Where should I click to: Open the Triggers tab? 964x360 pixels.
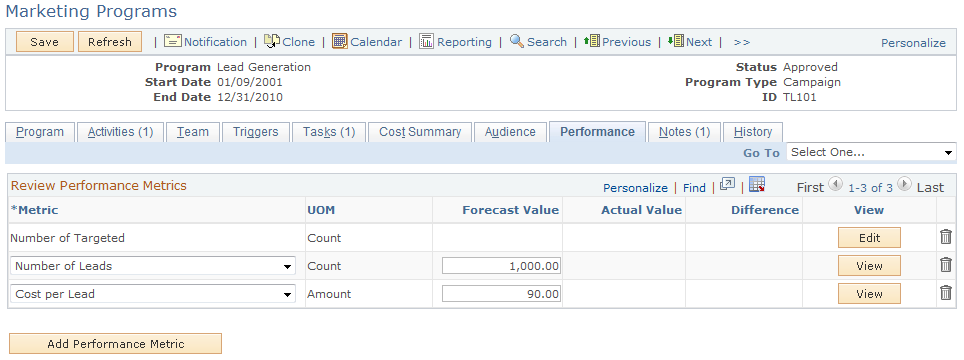[x=256, y=132]
